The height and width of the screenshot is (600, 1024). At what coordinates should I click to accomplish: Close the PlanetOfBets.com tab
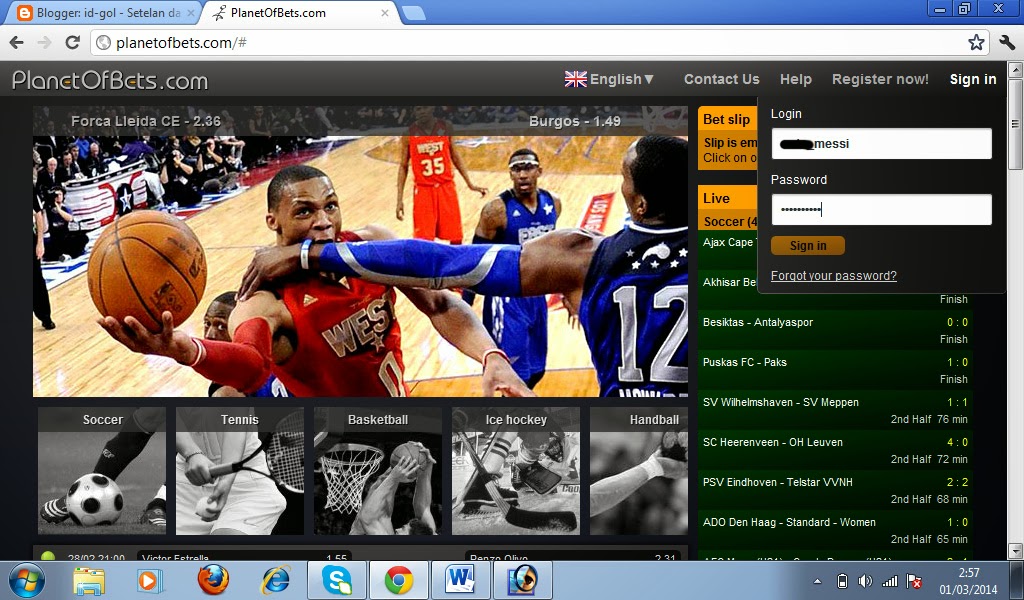[x=385, y=12]
